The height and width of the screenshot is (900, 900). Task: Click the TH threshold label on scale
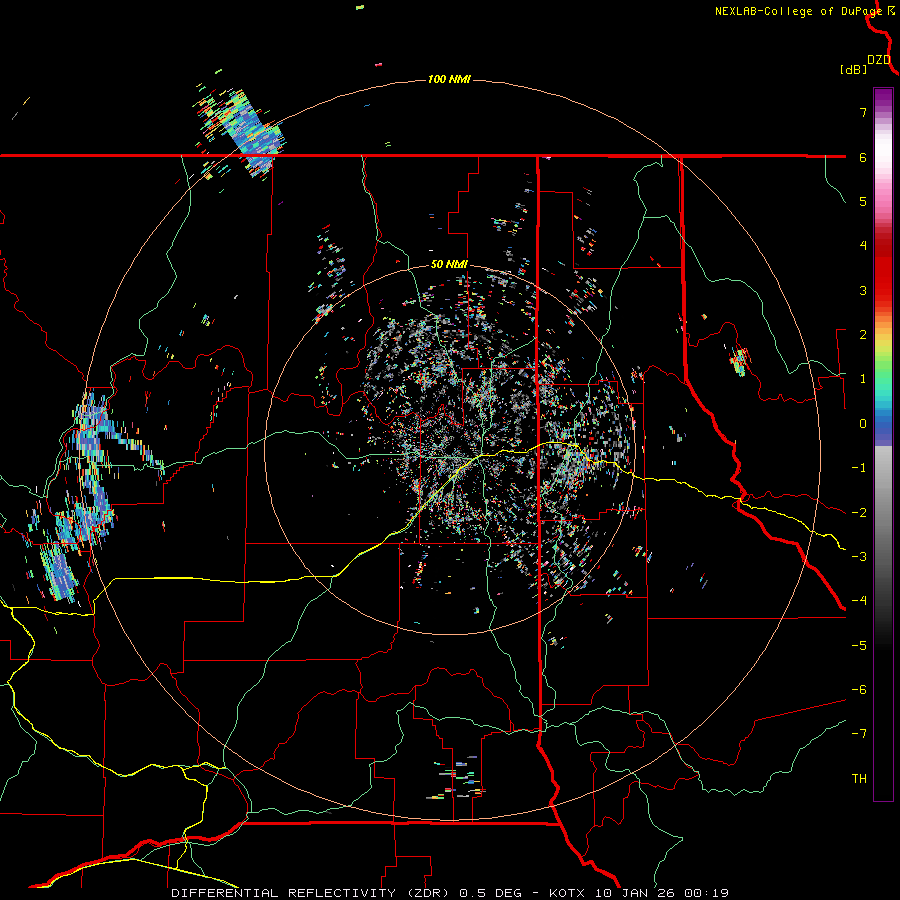(x=859, y=779)
